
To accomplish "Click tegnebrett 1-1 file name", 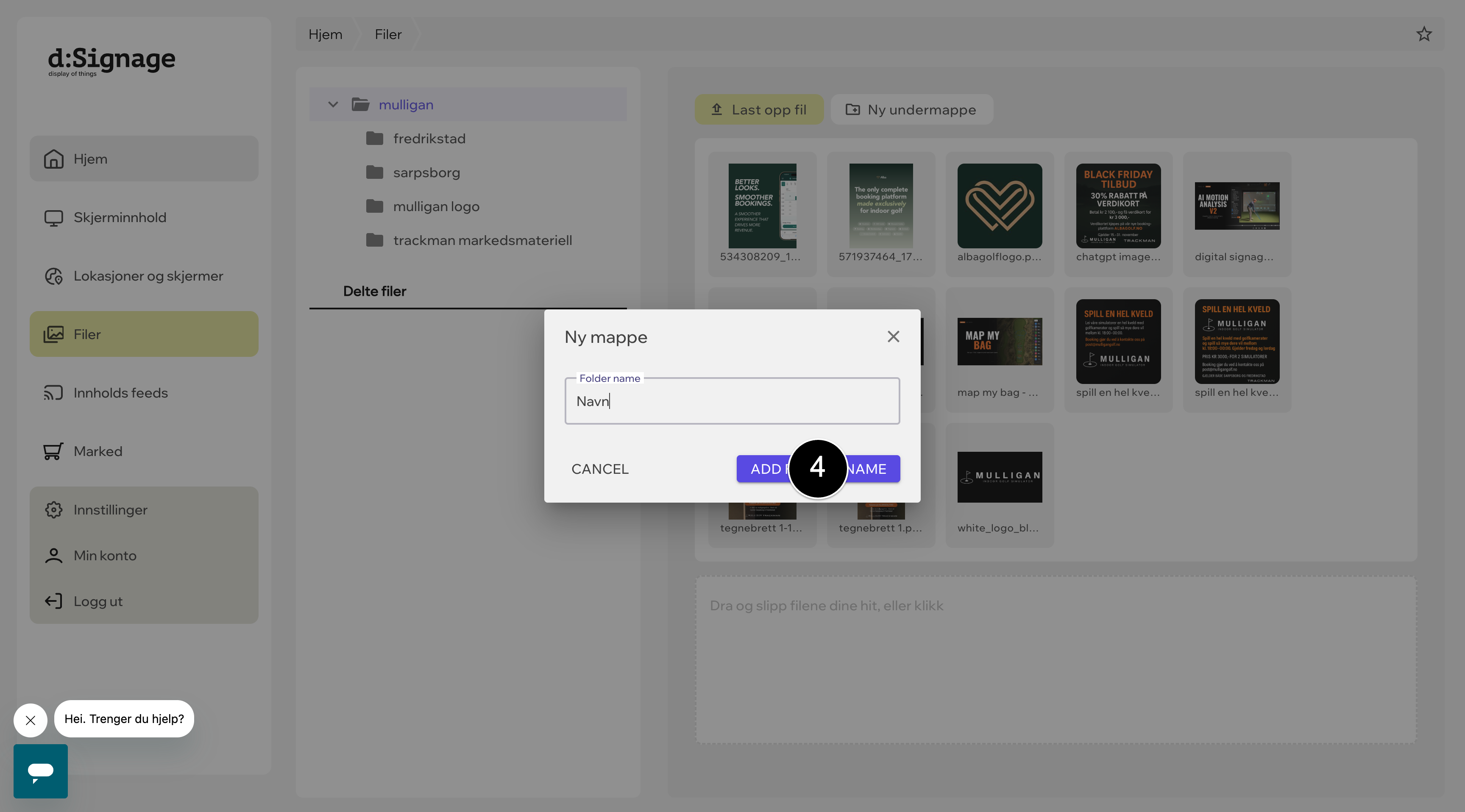I will coord(761,528).
